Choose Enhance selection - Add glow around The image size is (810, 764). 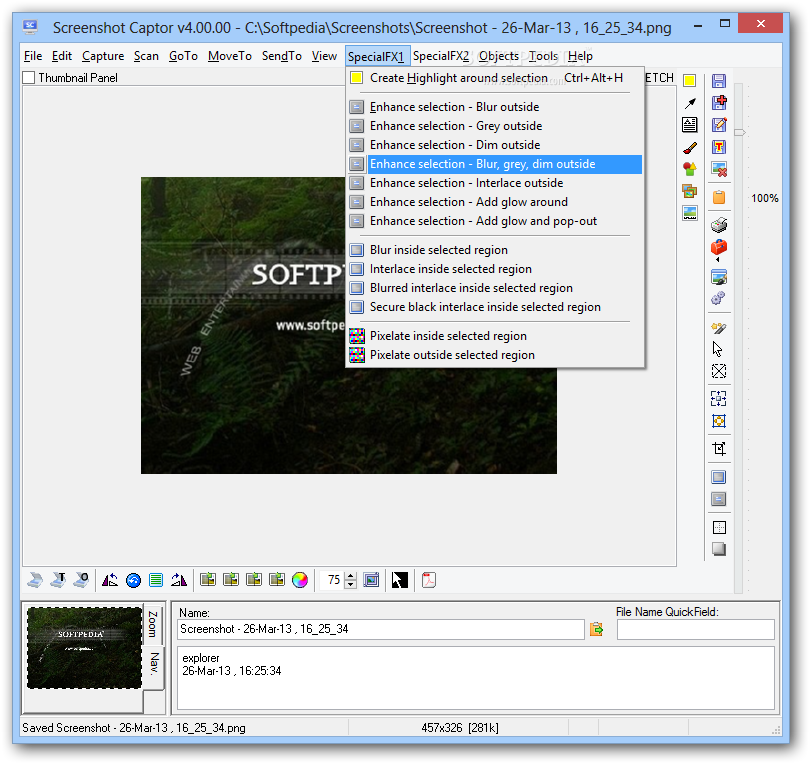coord(494,202)
